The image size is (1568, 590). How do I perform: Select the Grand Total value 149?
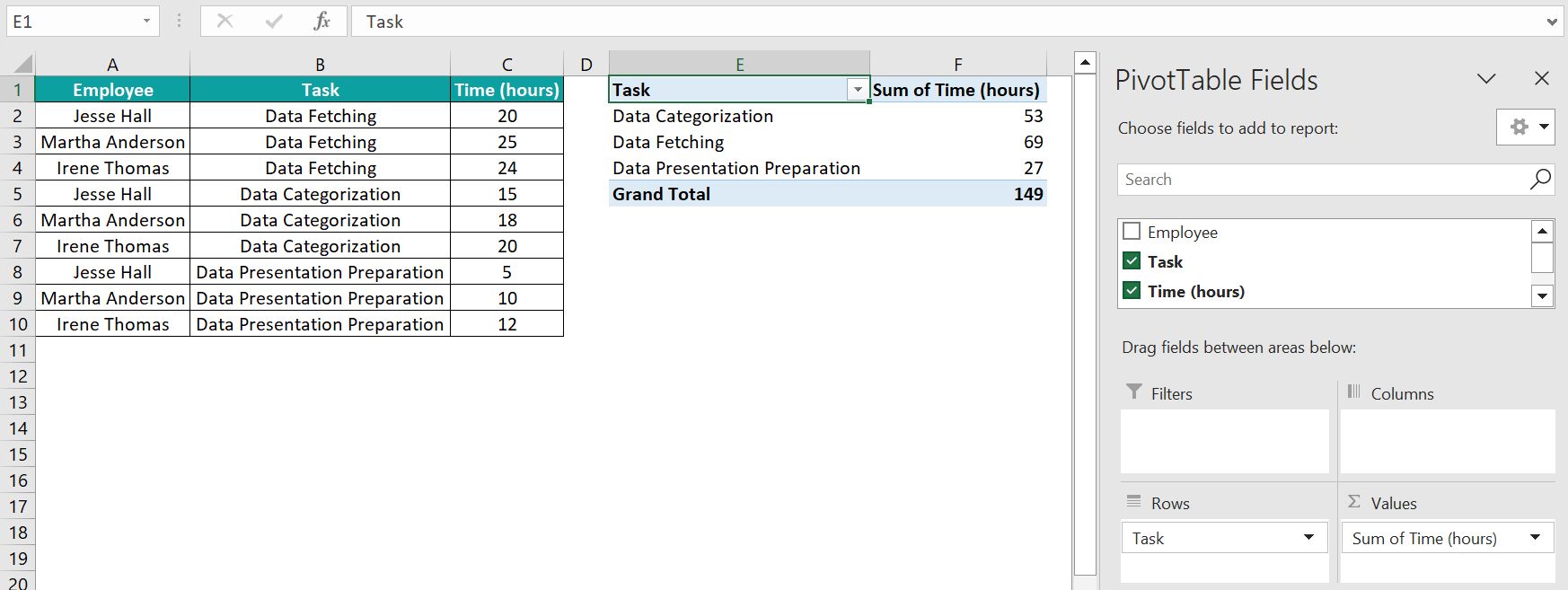[x=958, y=194]
